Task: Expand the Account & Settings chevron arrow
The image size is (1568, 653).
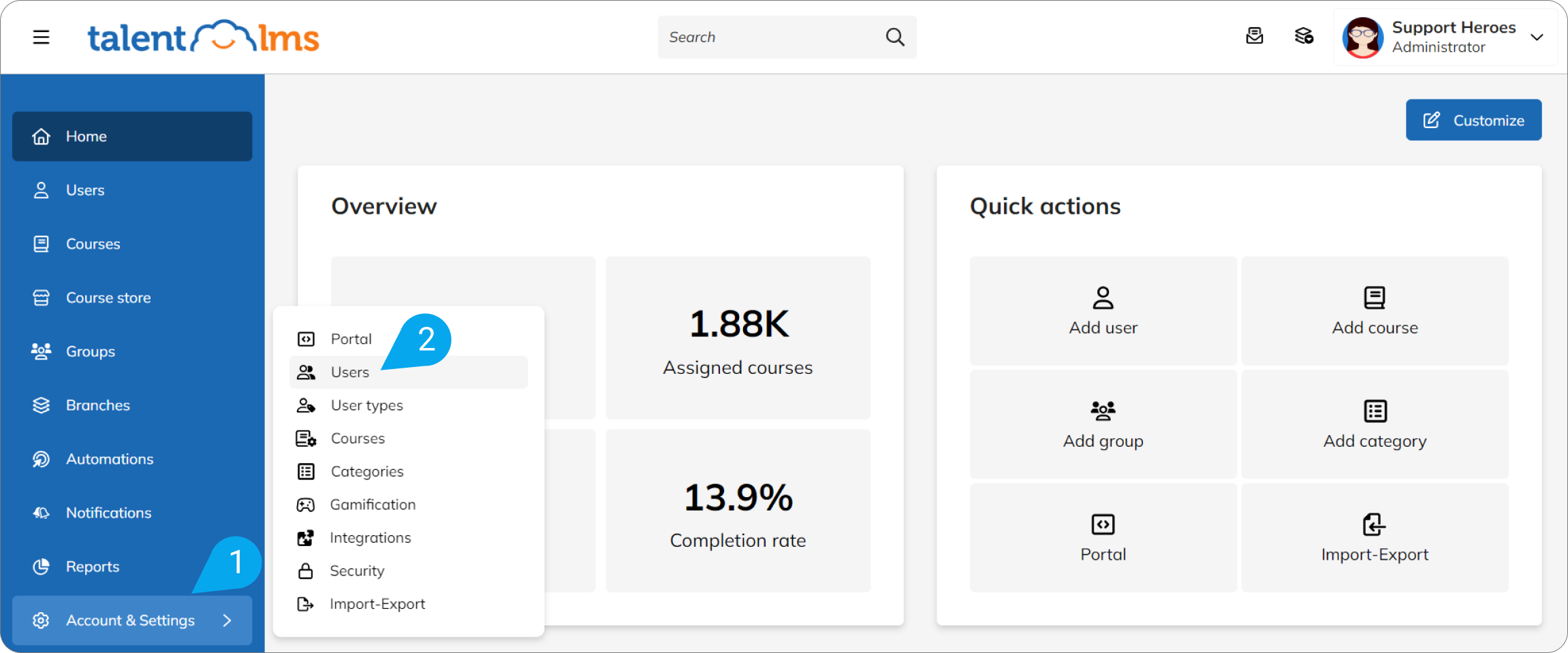Action: click(x=227, y=620)
